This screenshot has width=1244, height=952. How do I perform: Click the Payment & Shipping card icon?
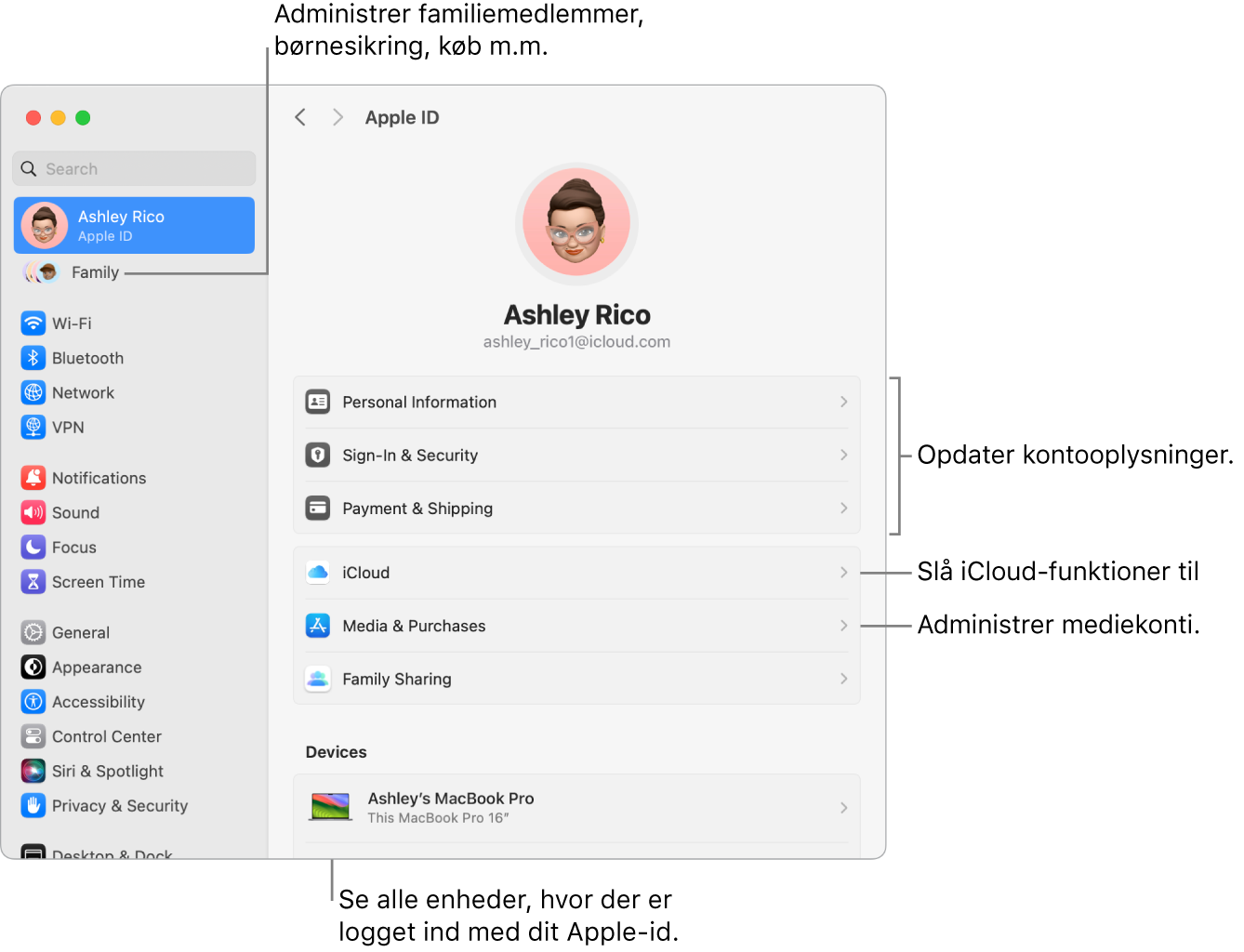point(318,508)
